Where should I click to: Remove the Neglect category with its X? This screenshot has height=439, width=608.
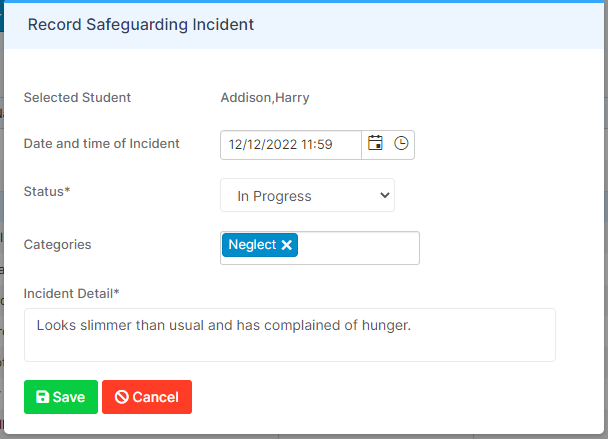(287, 245)
